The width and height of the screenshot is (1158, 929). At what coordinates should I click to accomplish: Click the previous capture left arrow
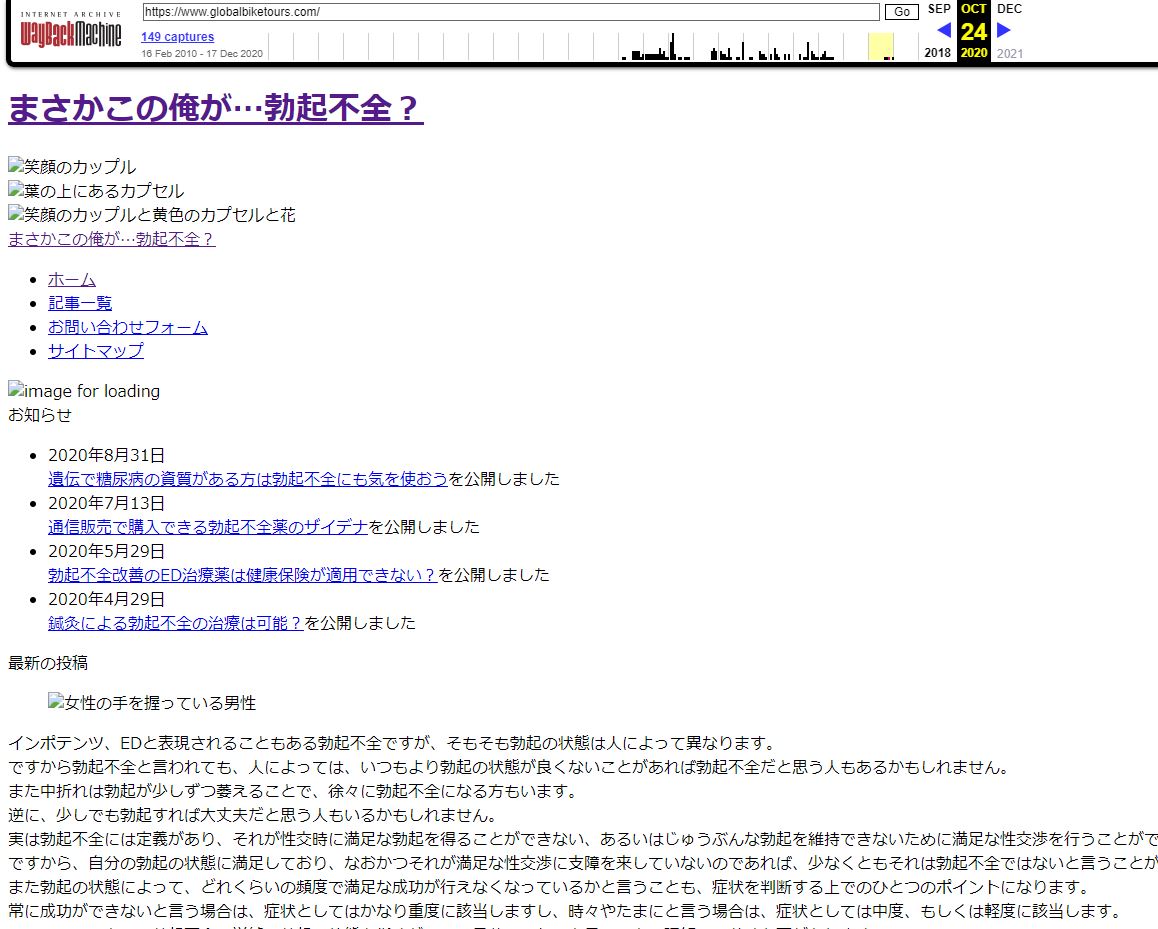(x=943, y=30)
